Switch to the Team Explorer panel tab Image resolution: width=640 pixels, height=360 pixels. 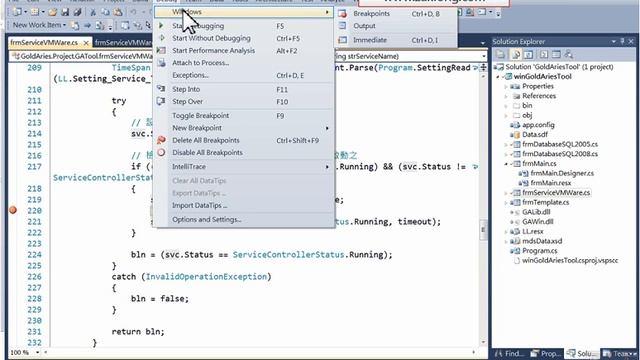click(x=620, y=353)
